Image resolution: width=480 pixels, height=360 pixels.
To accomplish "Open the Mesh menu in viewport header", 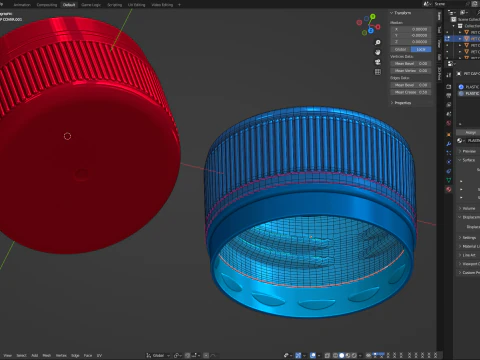I will click(x=47, y=355).
